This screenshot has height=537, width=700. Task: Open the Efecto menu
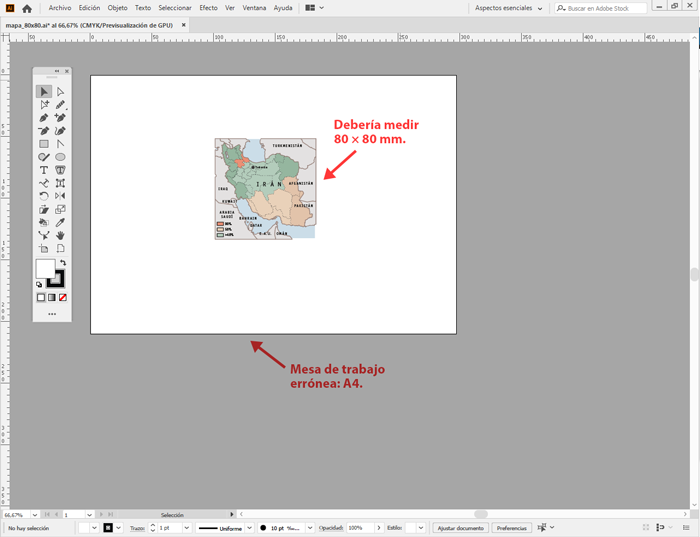point(208,8)
